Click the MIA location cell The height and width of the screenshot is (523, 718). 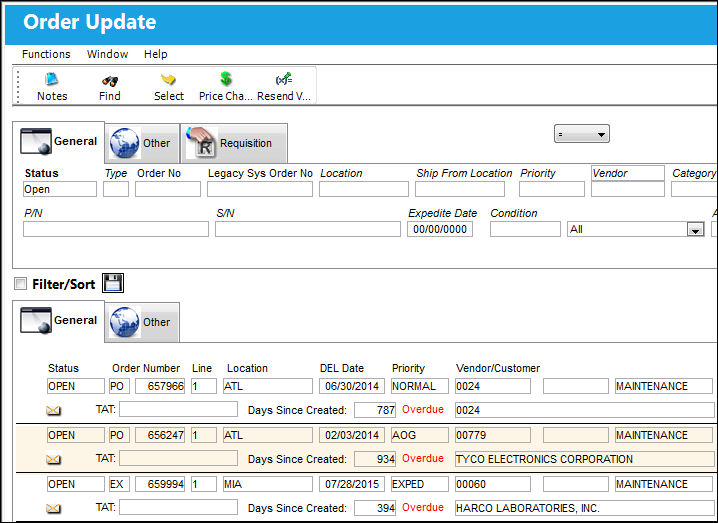268,484
